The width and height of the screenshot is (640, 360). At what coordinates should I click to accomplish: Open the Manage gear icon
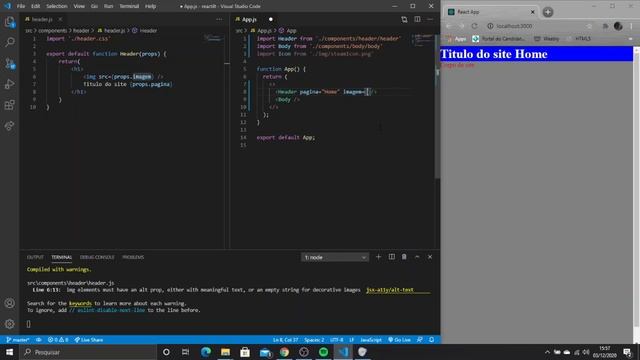(x=9, y=324)
